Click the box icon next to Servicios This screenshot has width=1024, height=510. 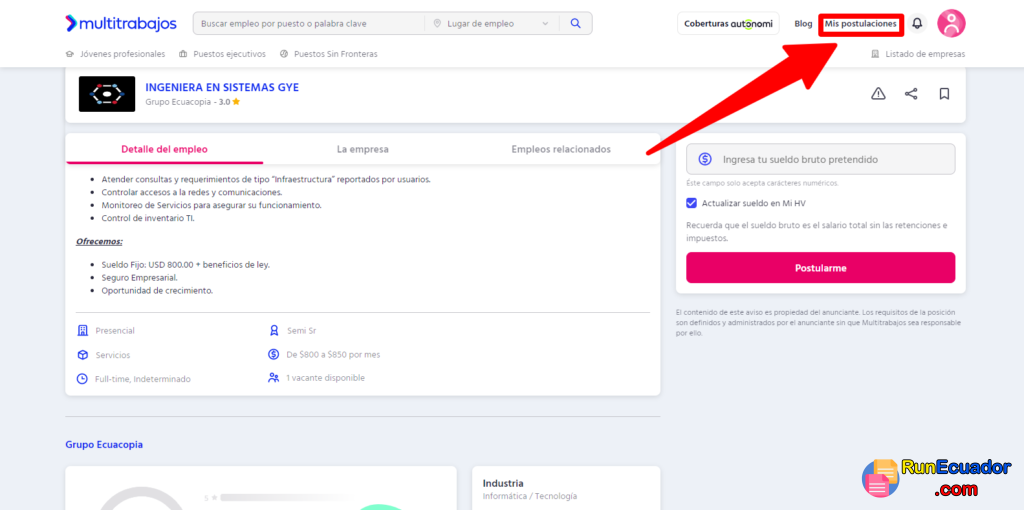coord(82,355)
